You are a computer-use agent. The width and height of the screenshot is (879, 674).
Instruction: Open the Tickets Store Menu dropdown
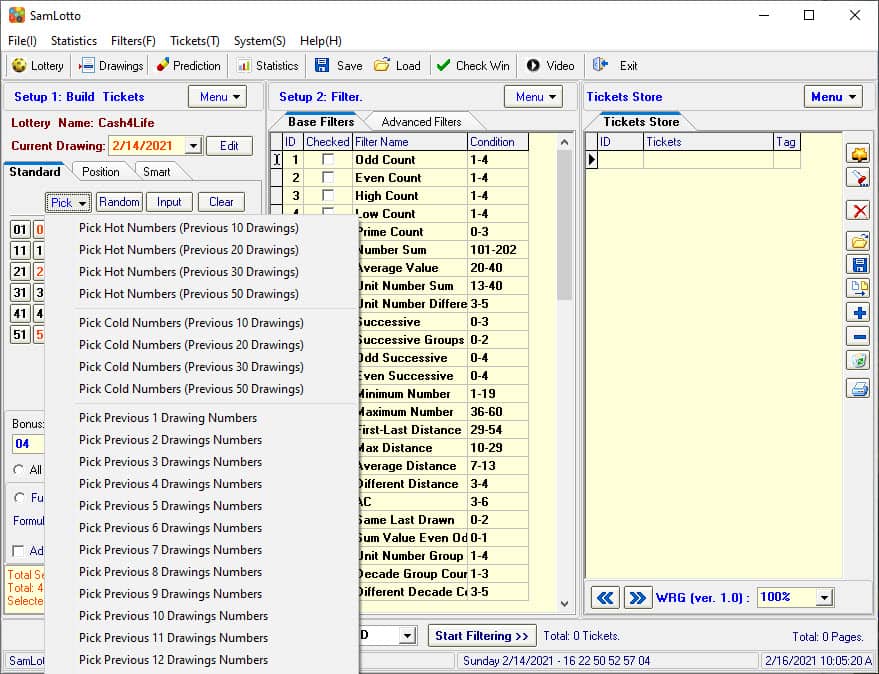[x=833, y=97]
